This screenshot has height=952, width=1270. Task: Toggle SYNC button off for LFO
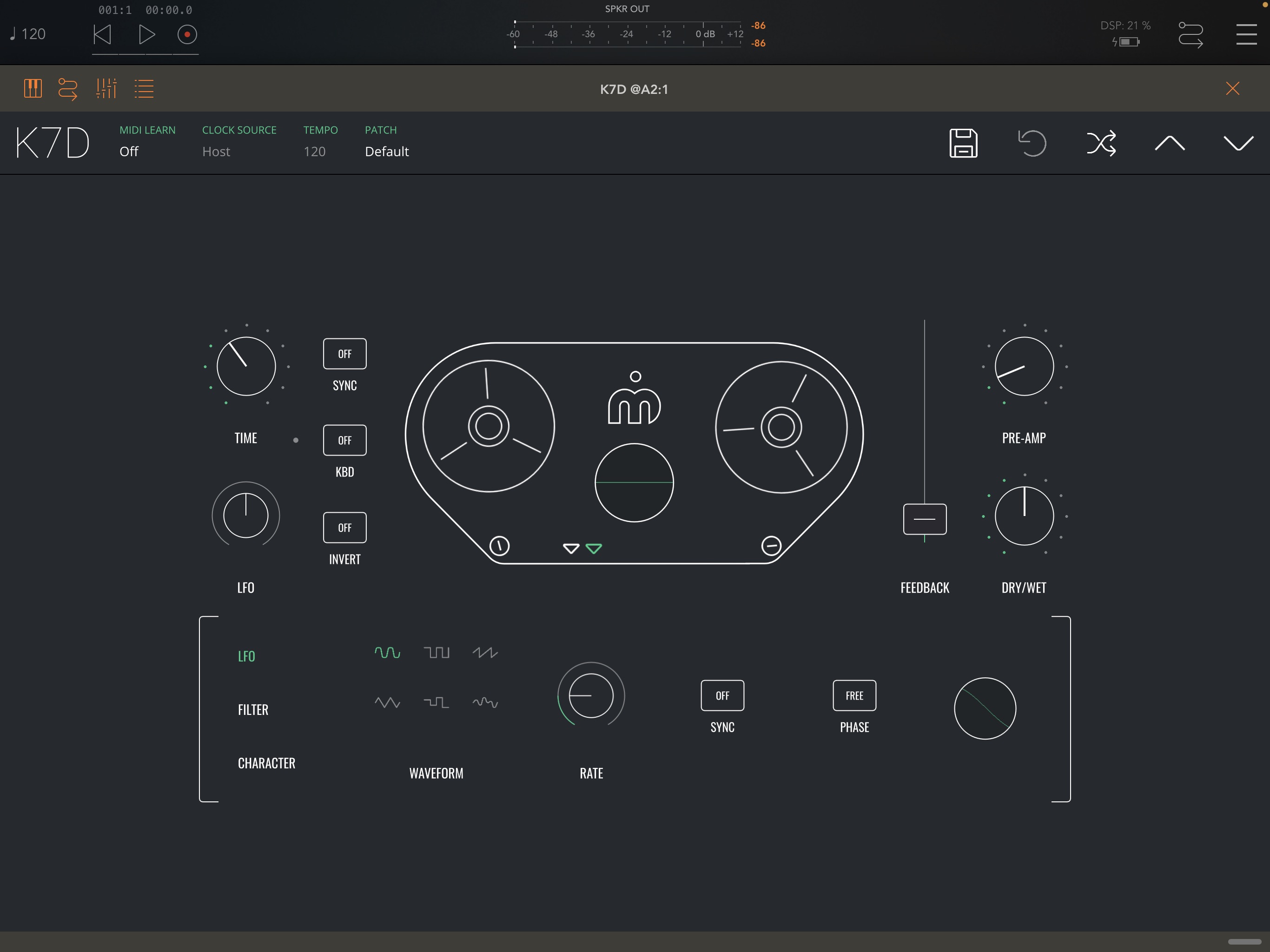[722, 695]
